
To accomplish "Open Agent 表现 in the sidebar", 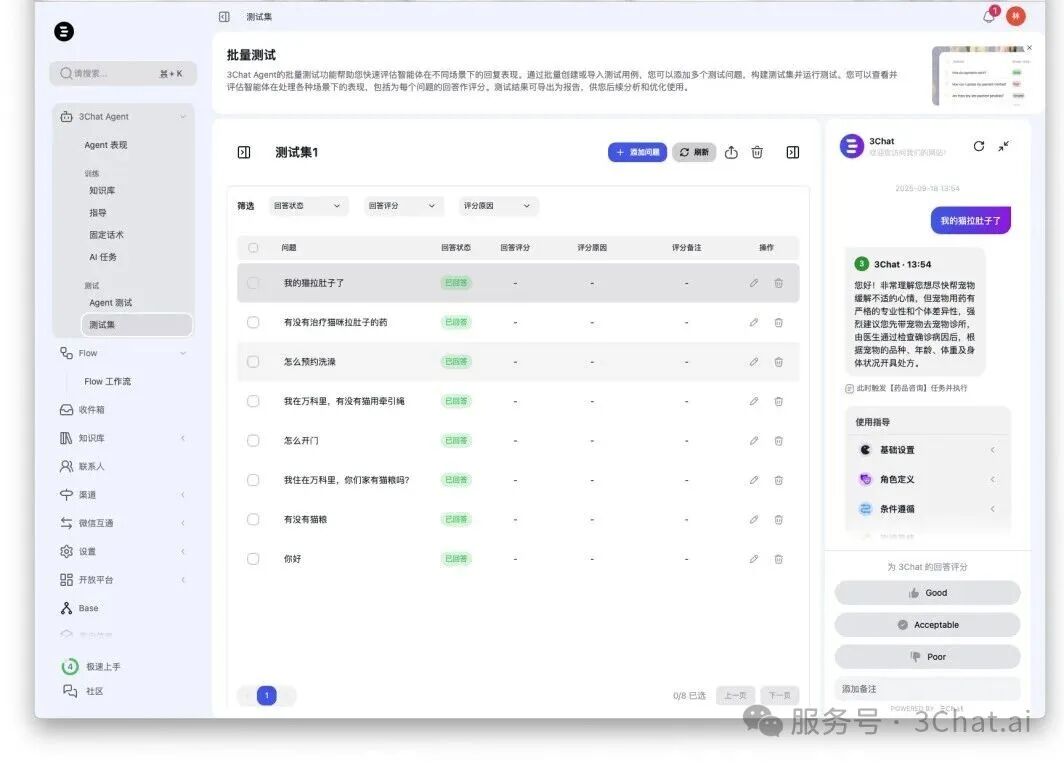I will [x=106, y=145].
